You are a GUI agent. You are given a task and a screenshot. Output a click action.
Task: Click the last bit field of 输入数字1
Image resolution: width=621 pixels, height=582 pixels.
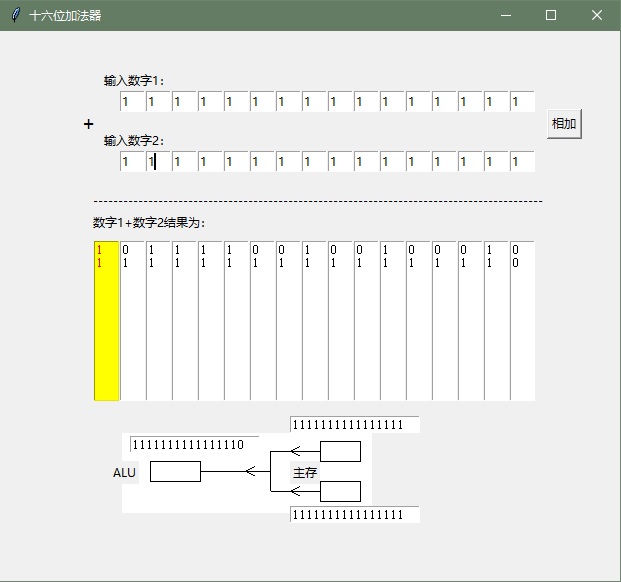(522, 101)
